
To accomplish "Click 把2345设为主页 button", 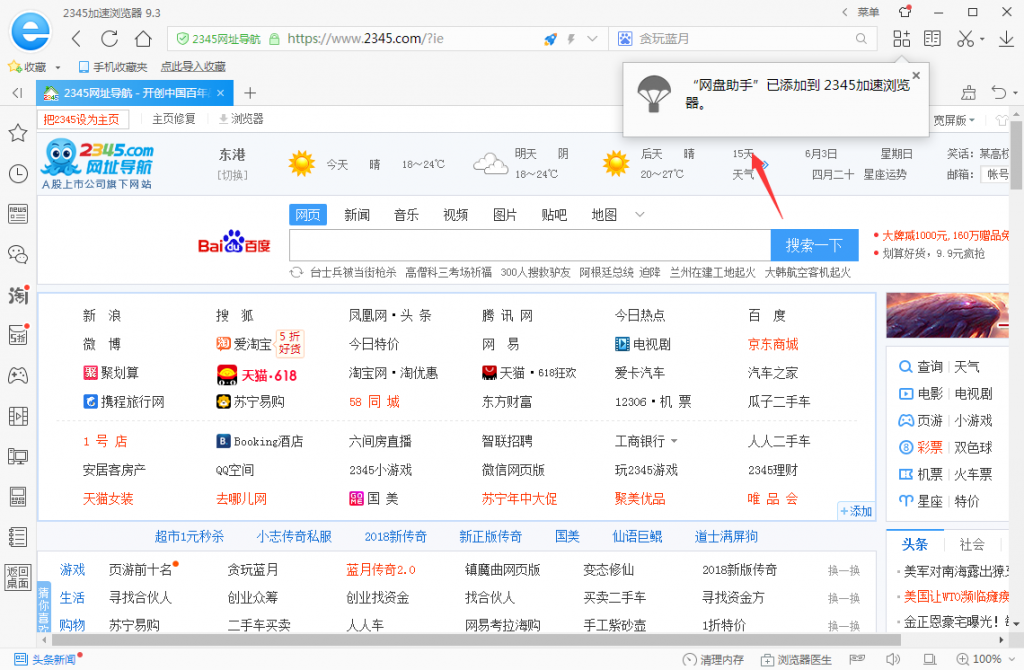I will tap(82, 120).
